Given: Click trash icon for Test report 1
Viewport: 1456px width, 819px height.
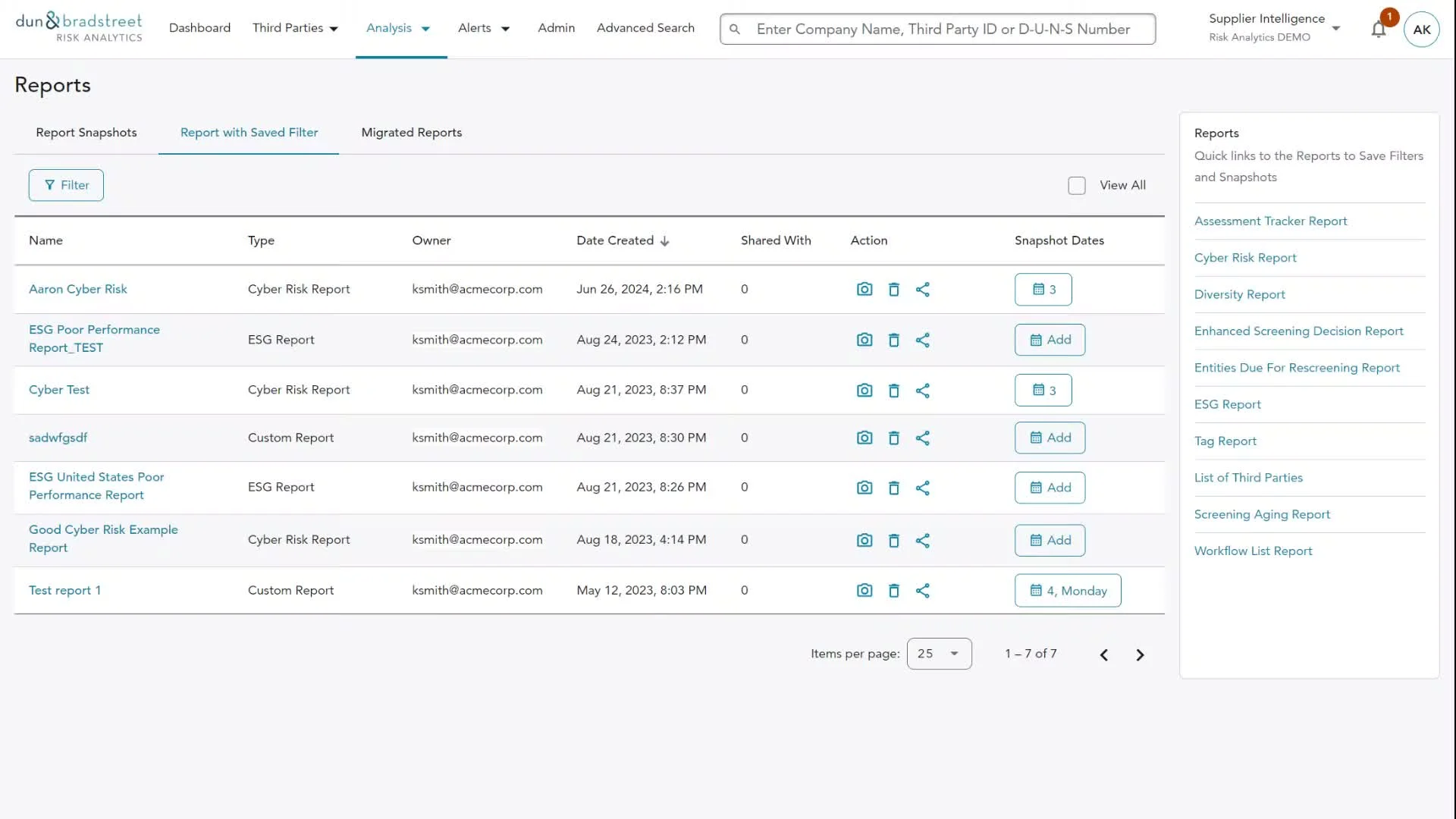Looking at the screenshot, I should (893, 591).
